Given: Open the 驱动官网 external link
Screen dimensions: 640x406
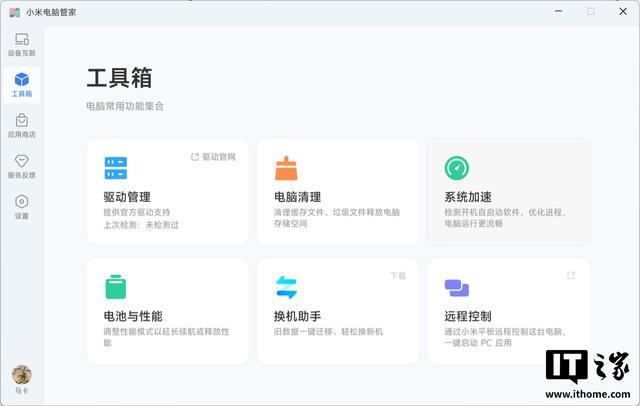Looking at the screenshot, I should [213, 157].
